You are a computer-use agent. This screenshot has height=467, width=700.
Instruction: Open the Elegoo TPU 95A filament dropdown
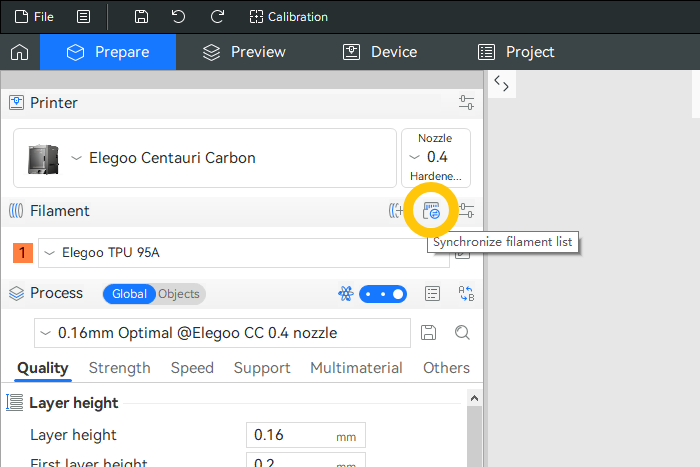pos(244,253)
